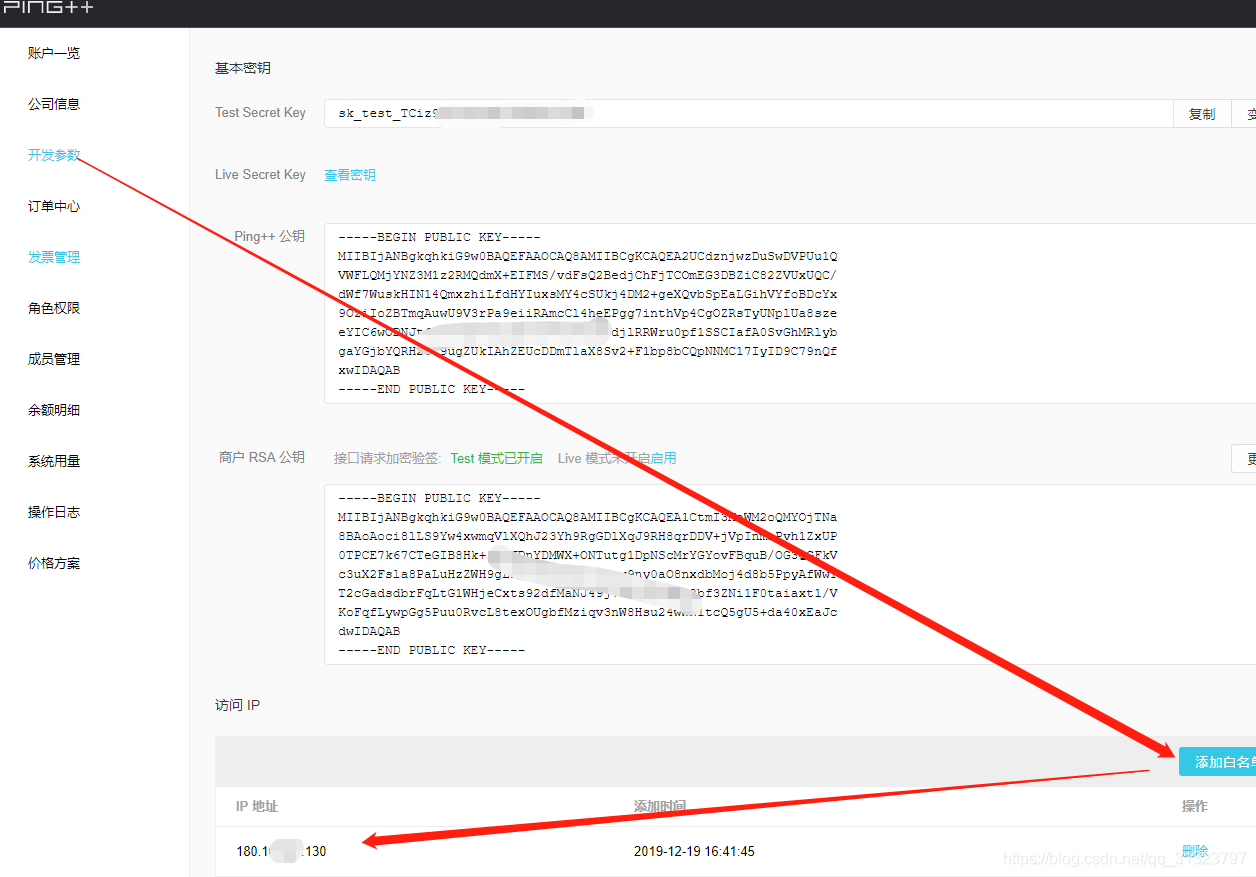Viewport: 1256px width, 877px height.
Task: Click the Test Secret Key label
Action: pyautogui.click(x=260, y=113)
